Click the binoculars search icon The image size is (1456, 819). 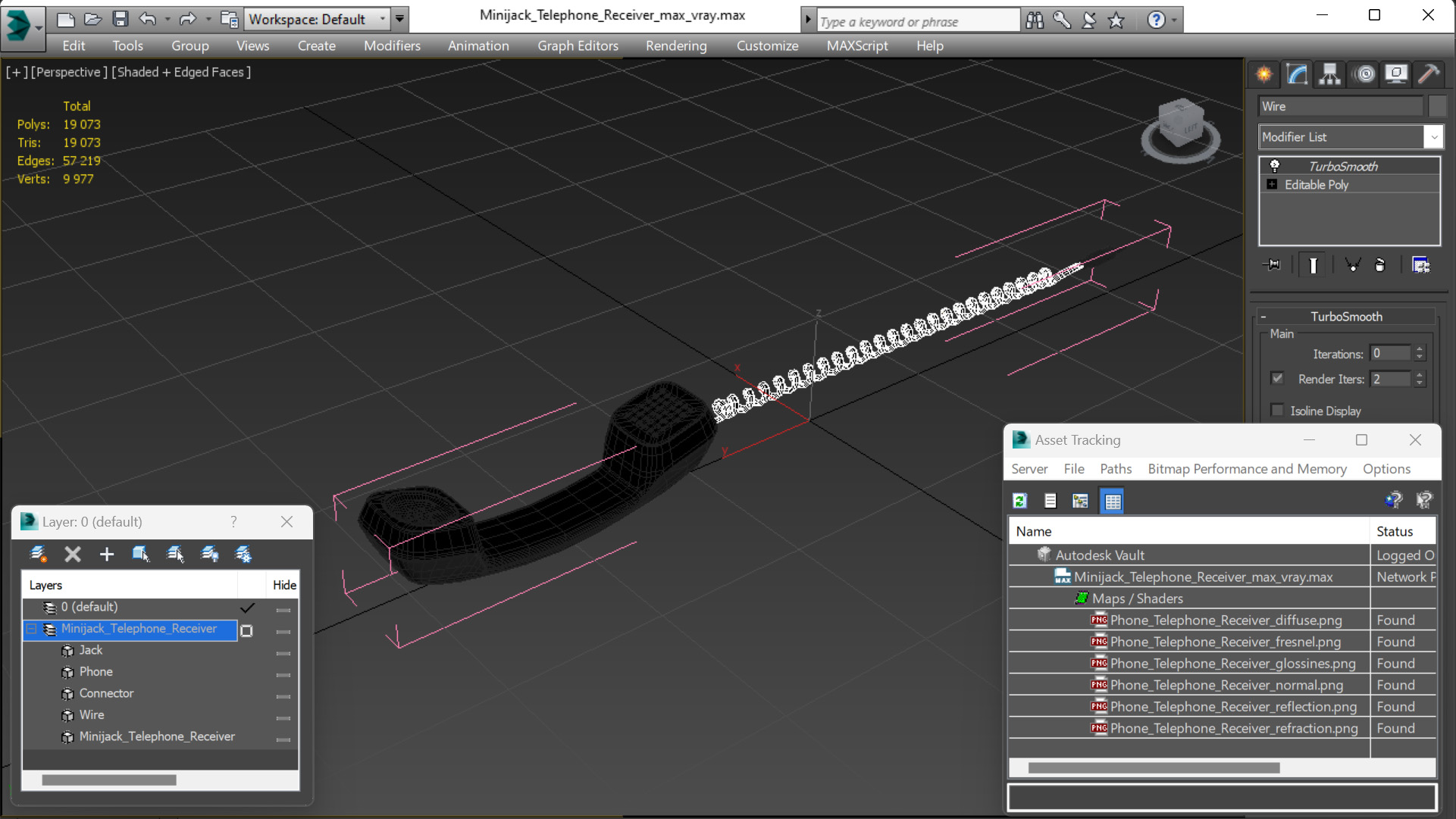coord(1035,20)
